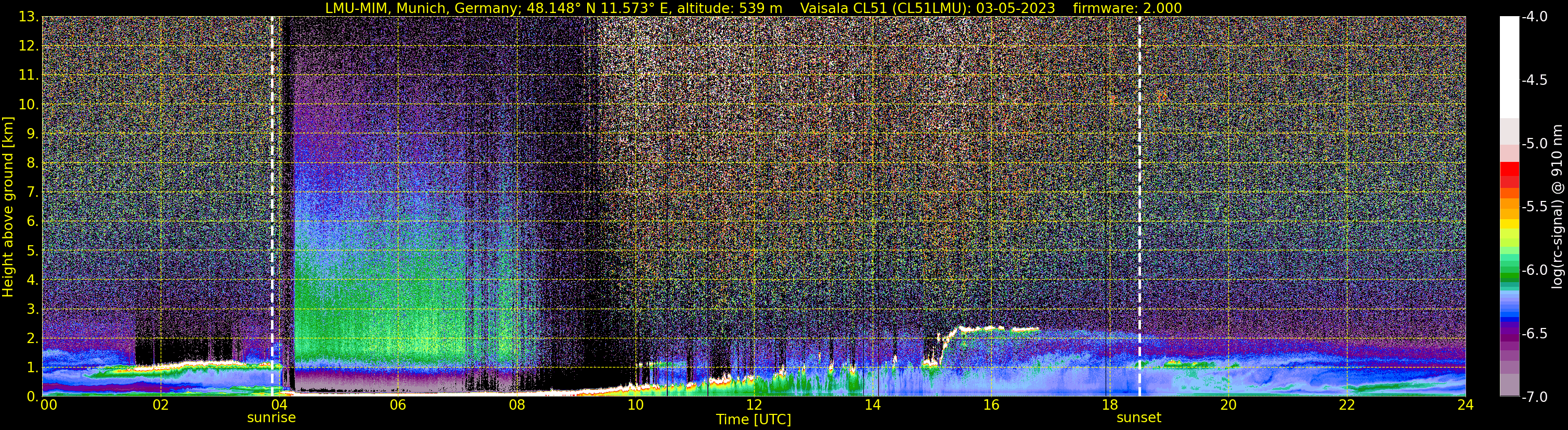Click the '12' time axis tick label
This screenshot has height=430, width=1568.
(754, 405)
